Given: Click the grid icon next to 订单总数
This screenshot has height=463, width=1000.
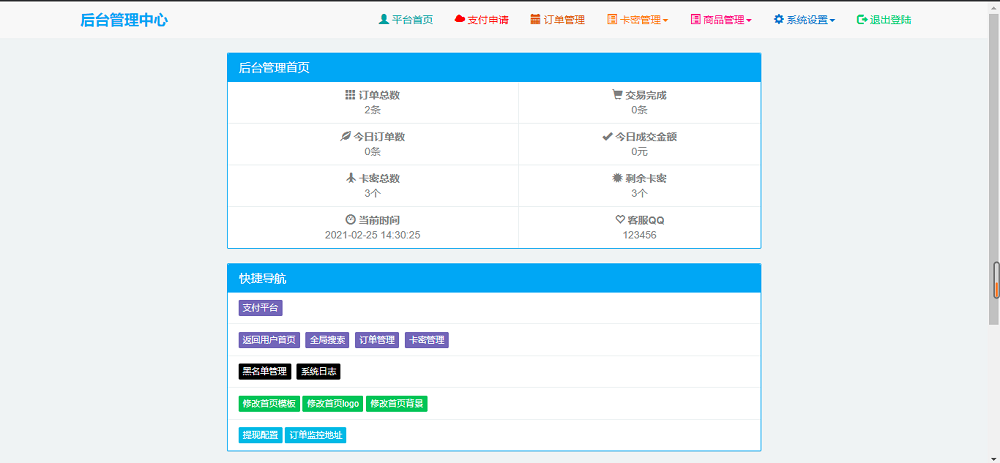Looking at the screenshot, I should tap(350, 95).
